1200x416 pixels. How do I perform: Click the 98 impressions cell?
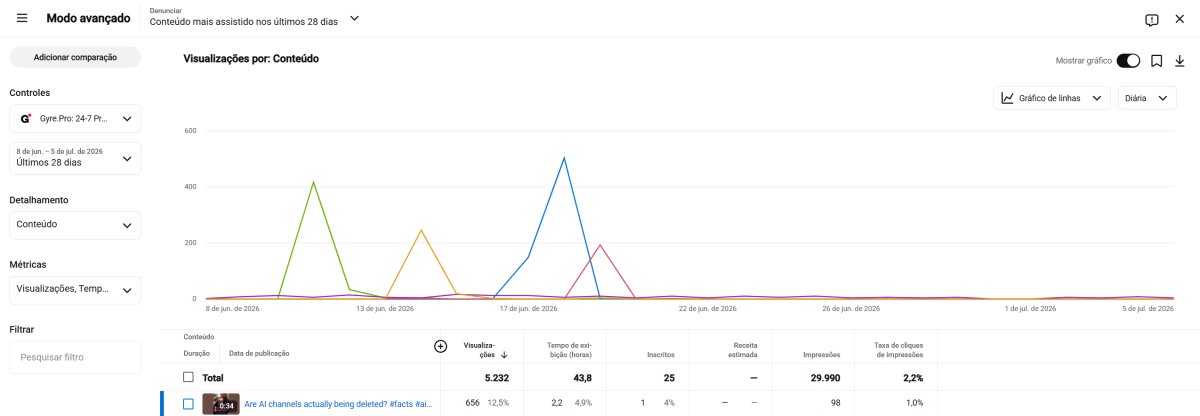click(834, 403)
